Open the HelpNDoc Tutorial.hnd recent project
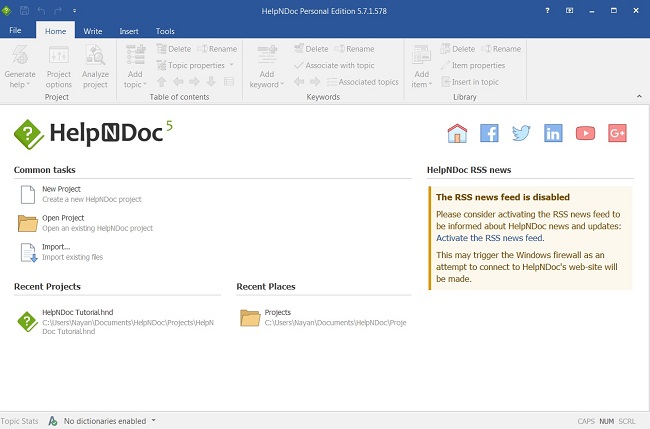Screen dimensions: 650x429 [116, 322]
